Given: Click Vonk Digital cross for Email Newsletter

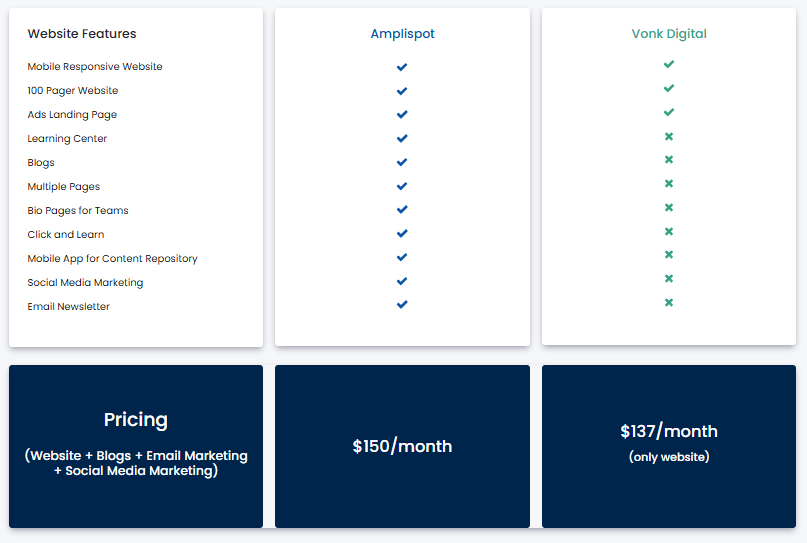Looking at the screenshot, I should (x=669, y=303).
